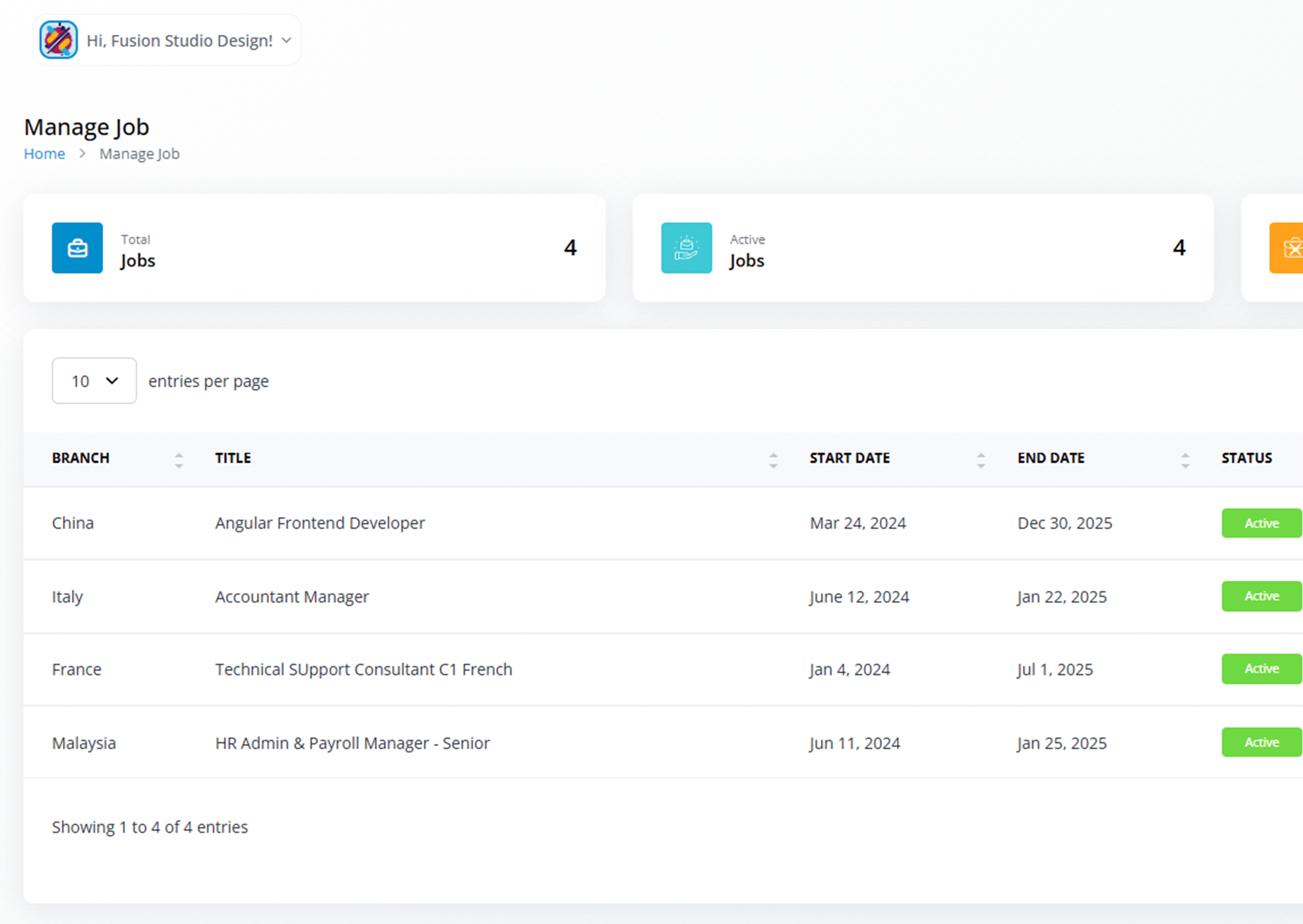
Task: Sort by Start Date column arrows
Action: pos(981,460)
